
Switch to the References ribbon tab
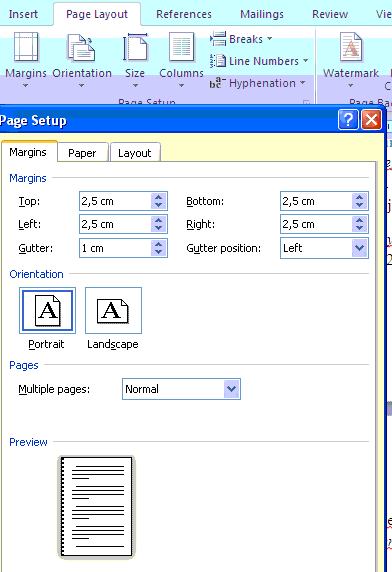tap(184, 14)
